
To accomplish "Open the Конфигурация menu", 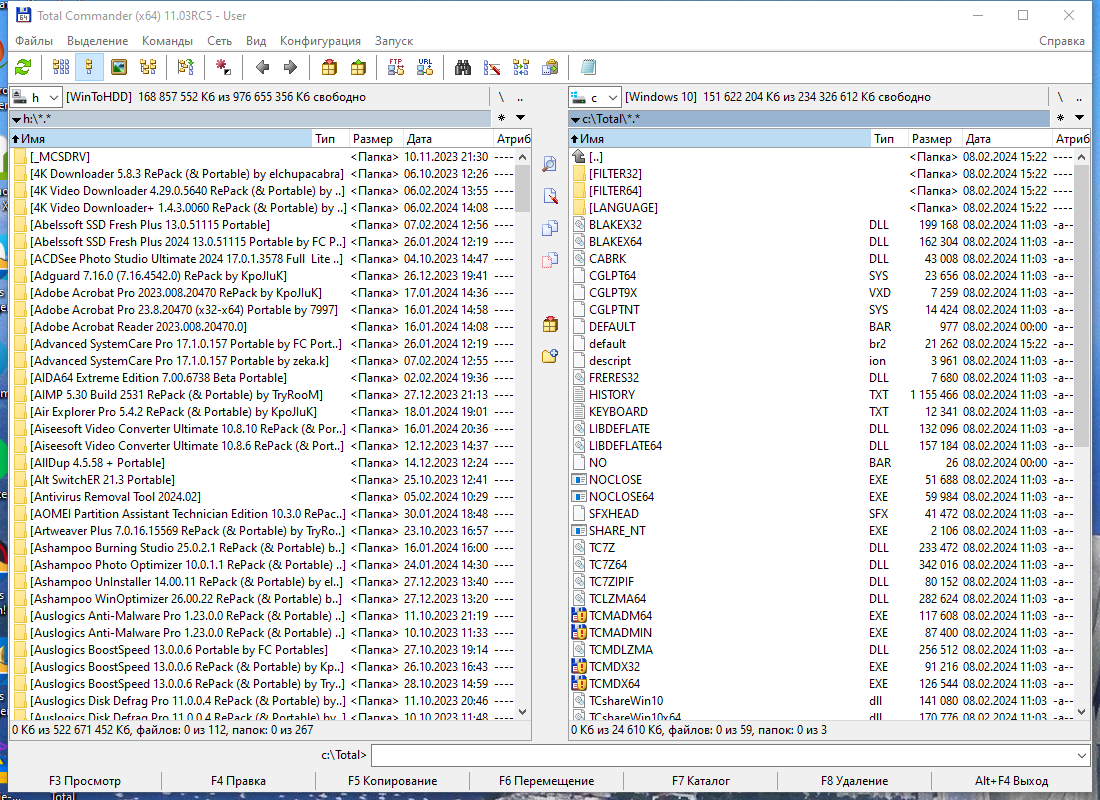I will coord(320,41).
